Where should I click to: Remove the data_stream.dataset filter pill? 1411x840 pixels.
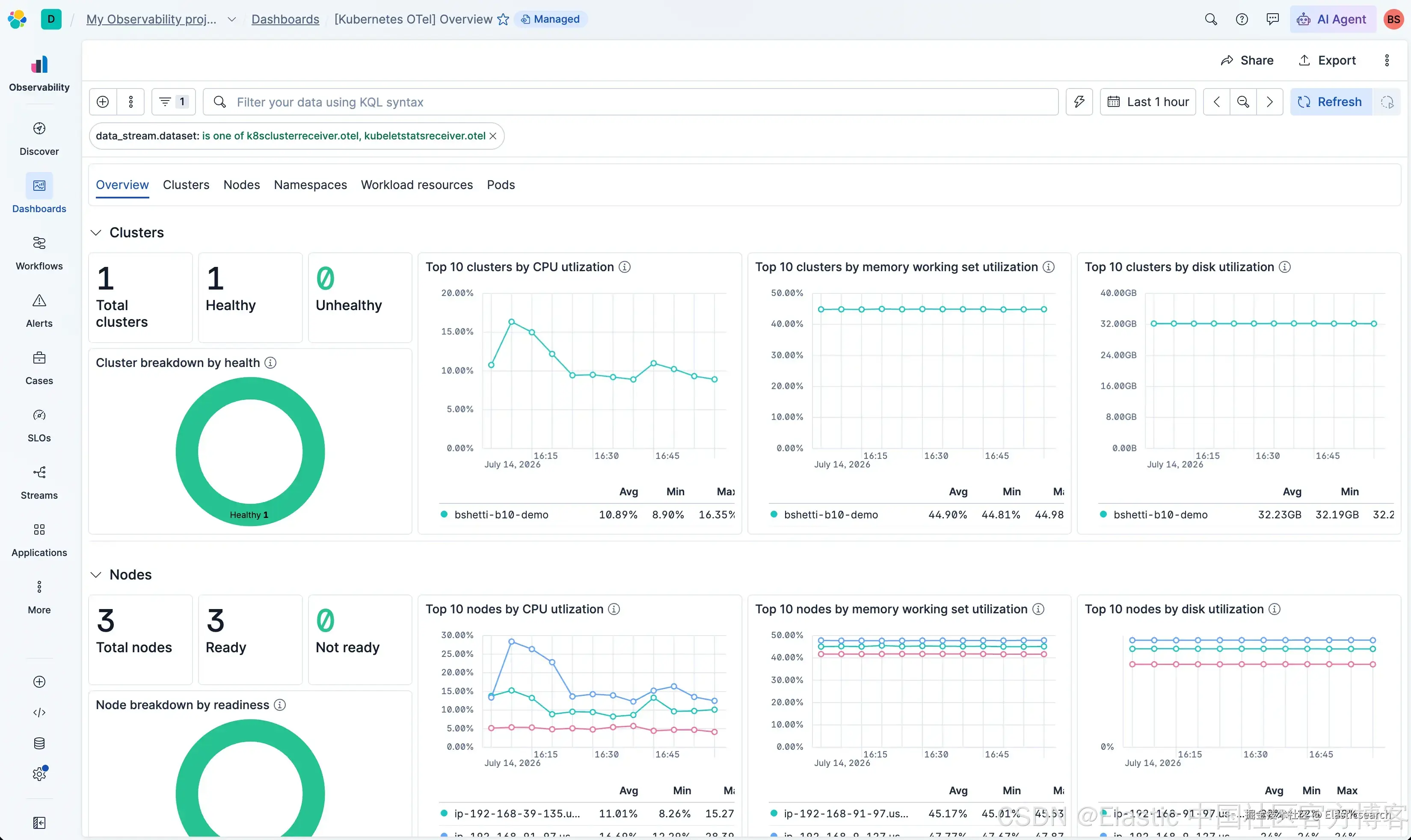[x=493, y=136]
